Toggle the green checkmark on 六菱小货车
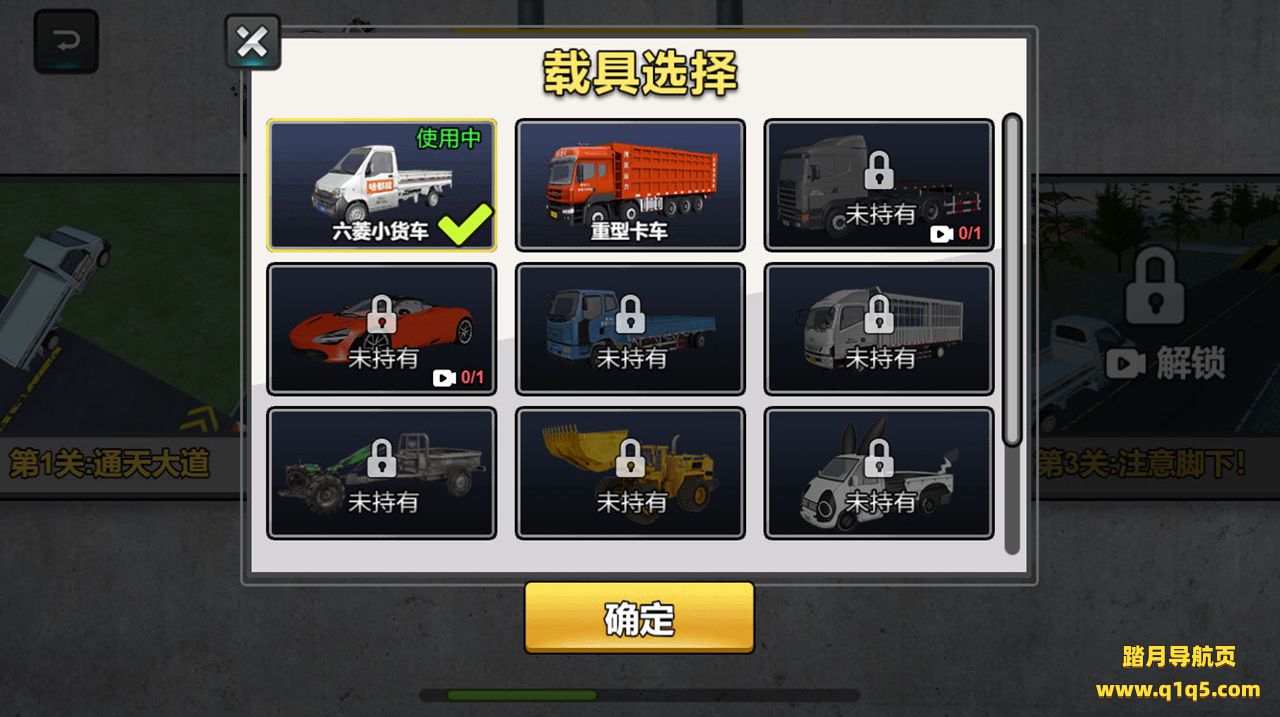 coord(466,224)
